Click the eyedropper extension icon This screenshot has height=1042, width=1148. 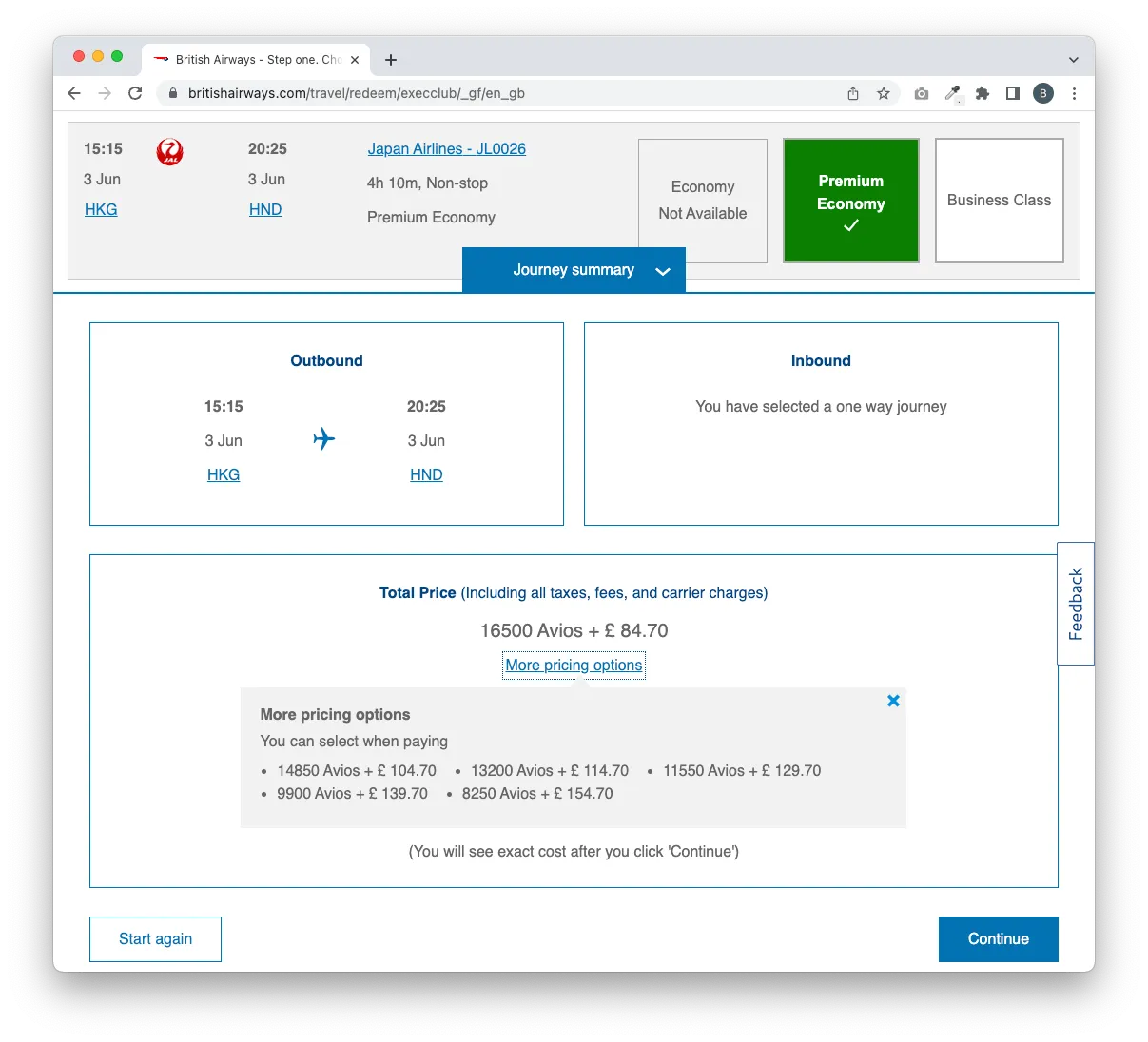point(952,93)
